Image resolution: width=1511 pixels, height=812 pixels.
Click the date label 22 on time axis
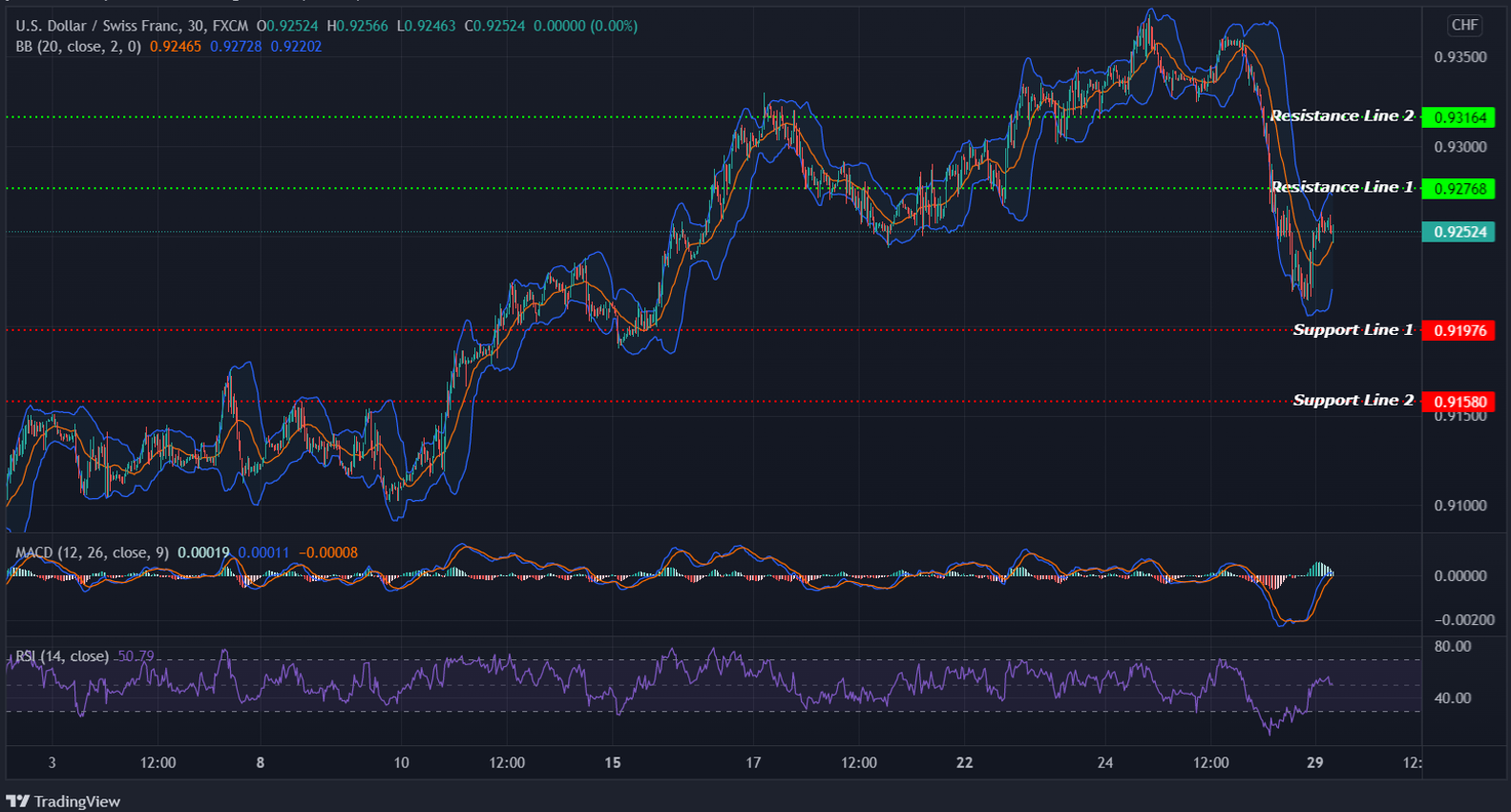pyautogui.click(x=964, y=762)
